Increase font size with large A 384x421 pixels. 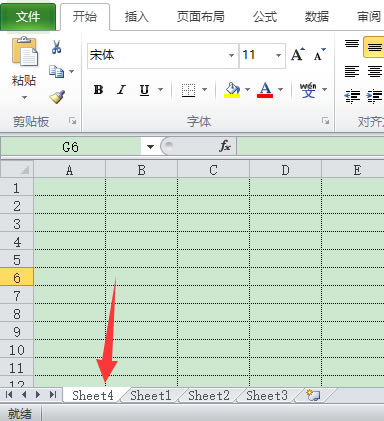click(x=297, y=54)
